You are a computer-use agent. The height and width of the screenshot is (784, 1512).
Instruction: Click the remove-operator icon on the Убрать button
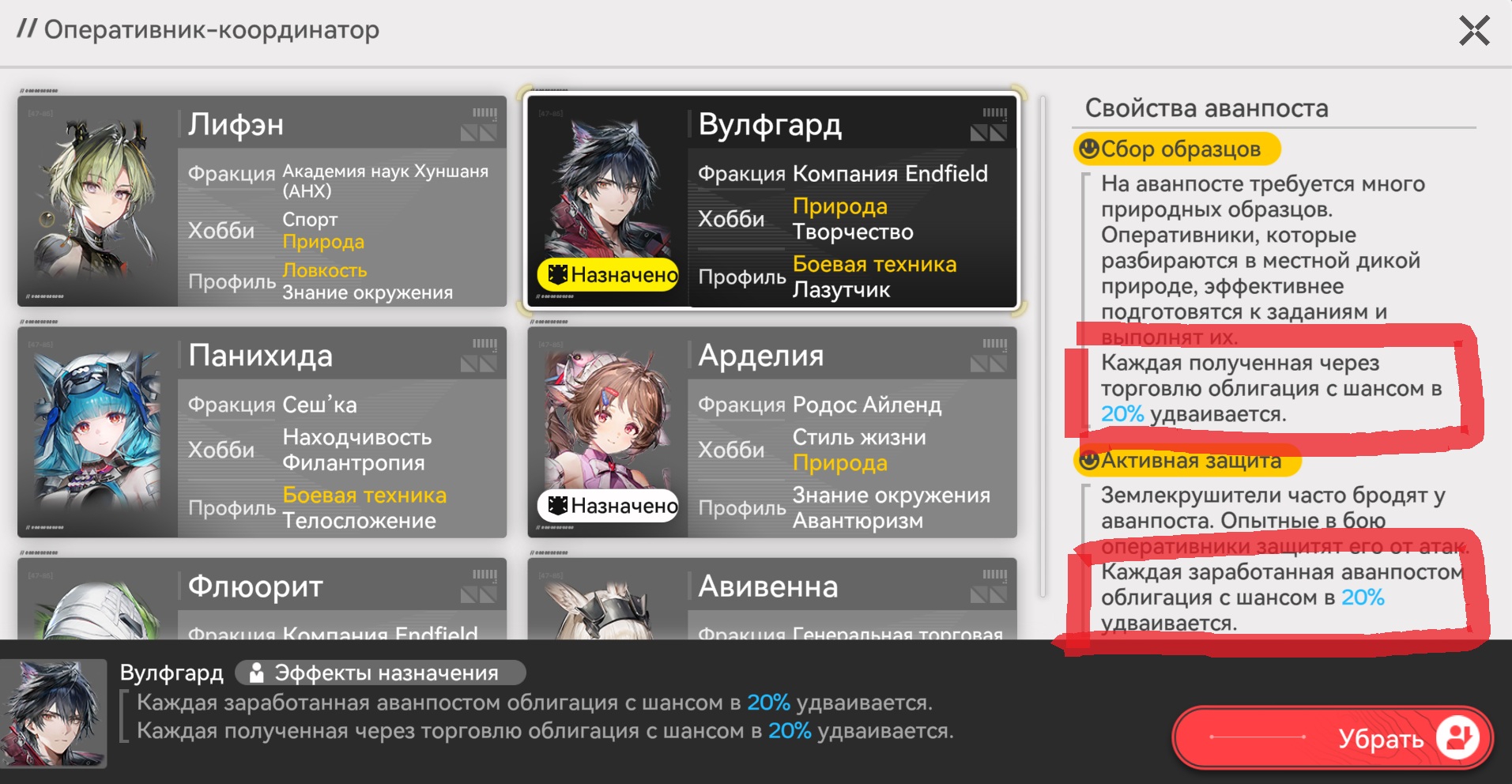1457,737
